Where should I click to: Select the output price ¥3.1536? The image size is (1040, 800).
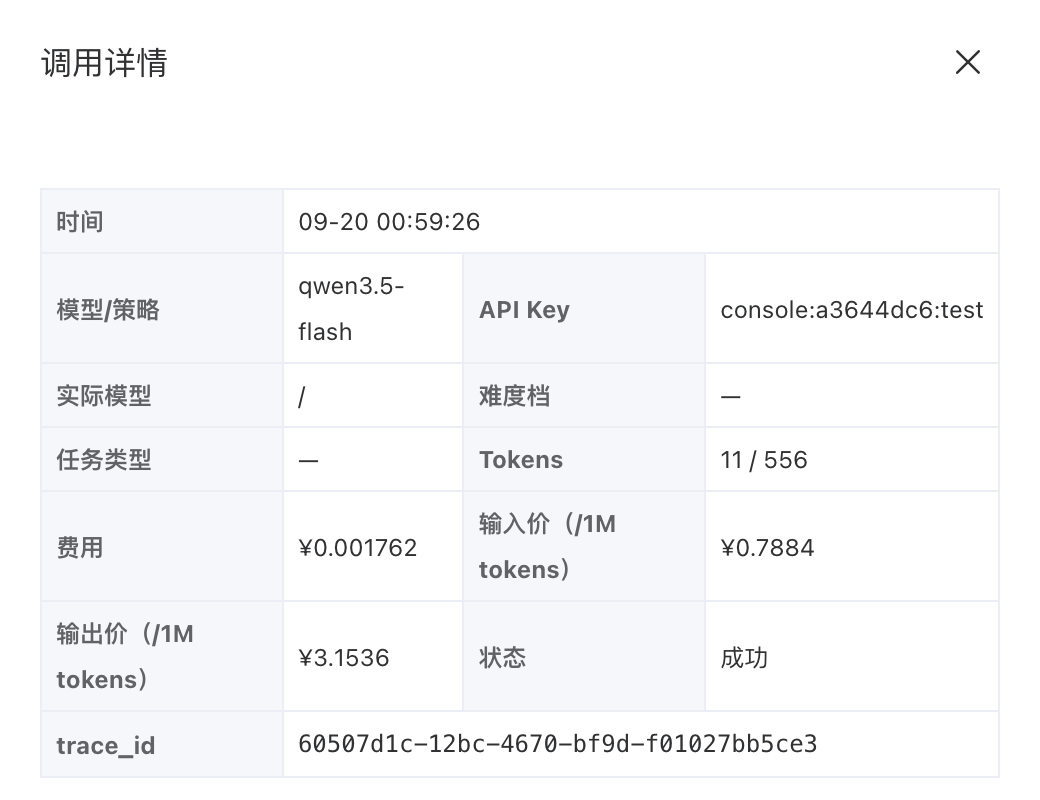(344, 658)
